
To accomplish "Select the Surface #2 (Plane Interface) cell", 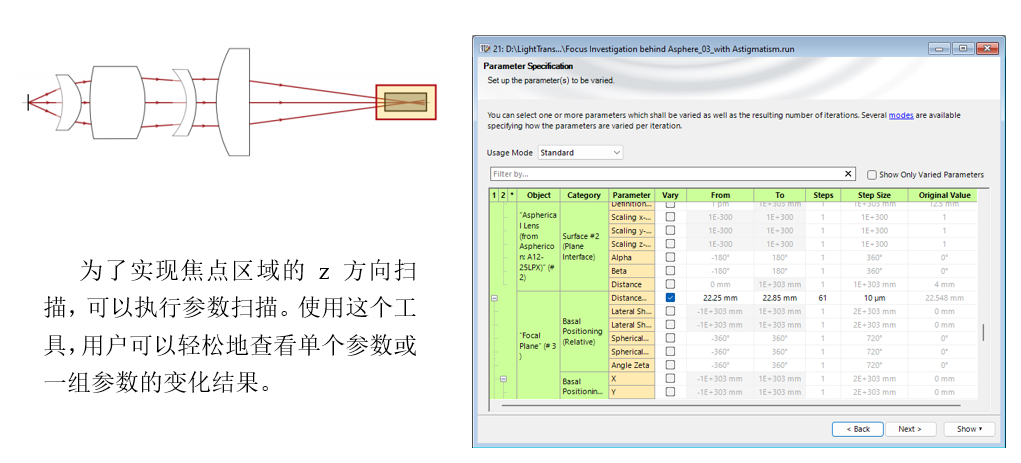I will (584, 247).
